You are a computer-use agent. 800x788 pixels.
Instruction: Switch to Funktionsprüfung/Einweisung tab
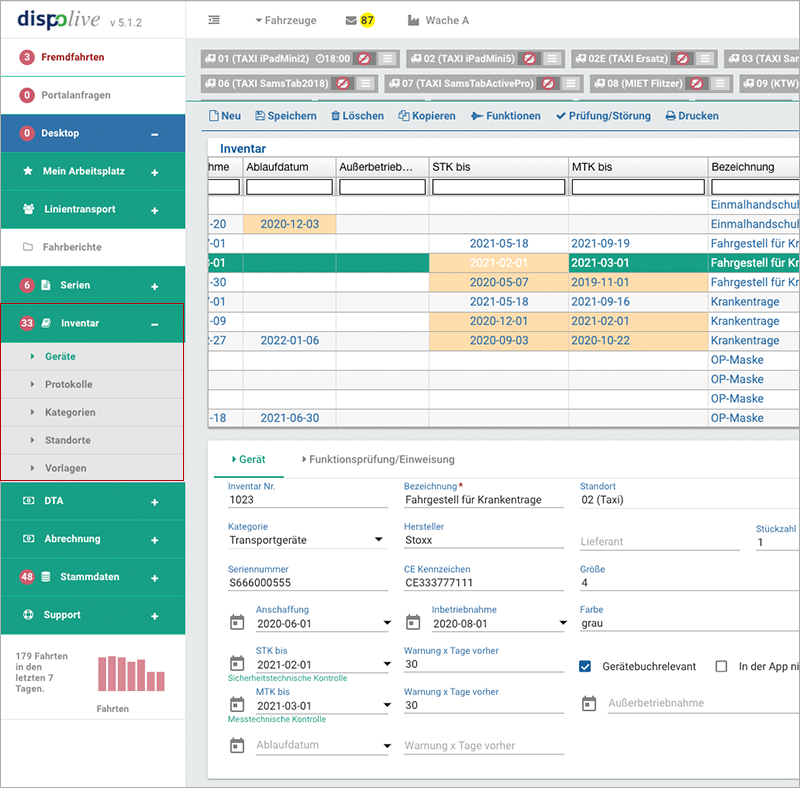[x=377, y=459]
